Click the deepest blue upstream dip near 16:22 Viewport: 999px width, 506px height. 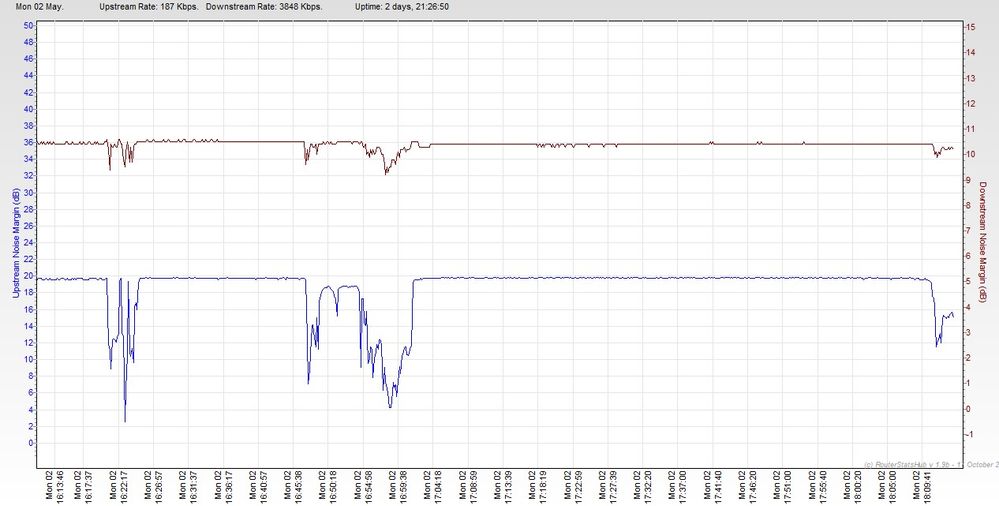click(x=125, y=421)
